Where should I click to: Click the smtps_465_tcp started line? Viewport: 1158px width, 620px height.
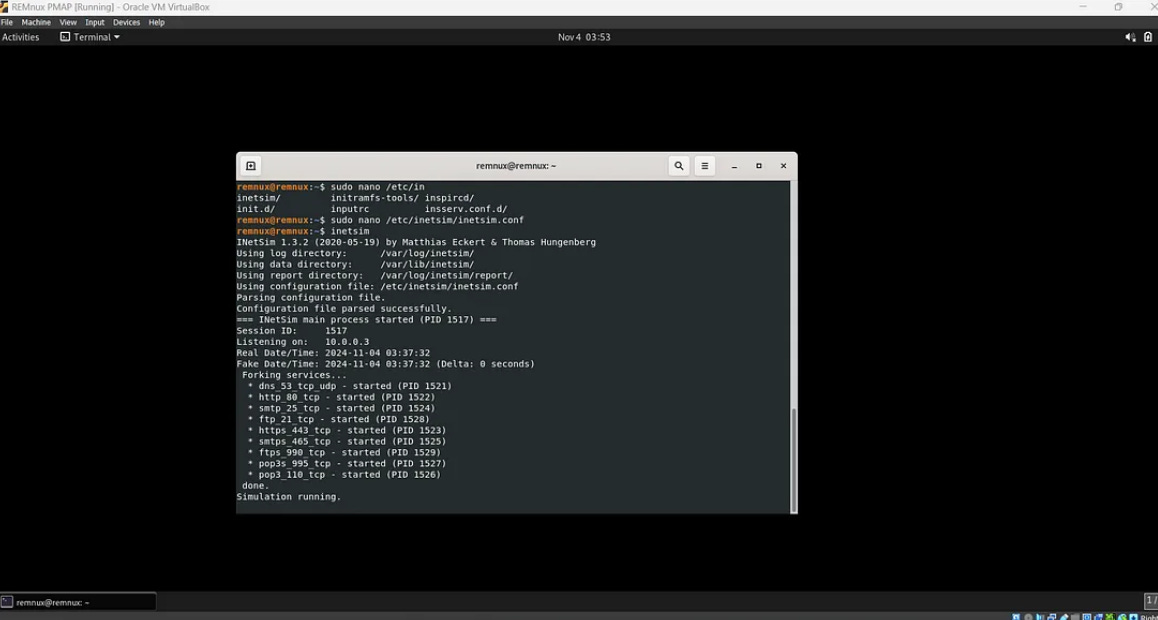[347, 441]
